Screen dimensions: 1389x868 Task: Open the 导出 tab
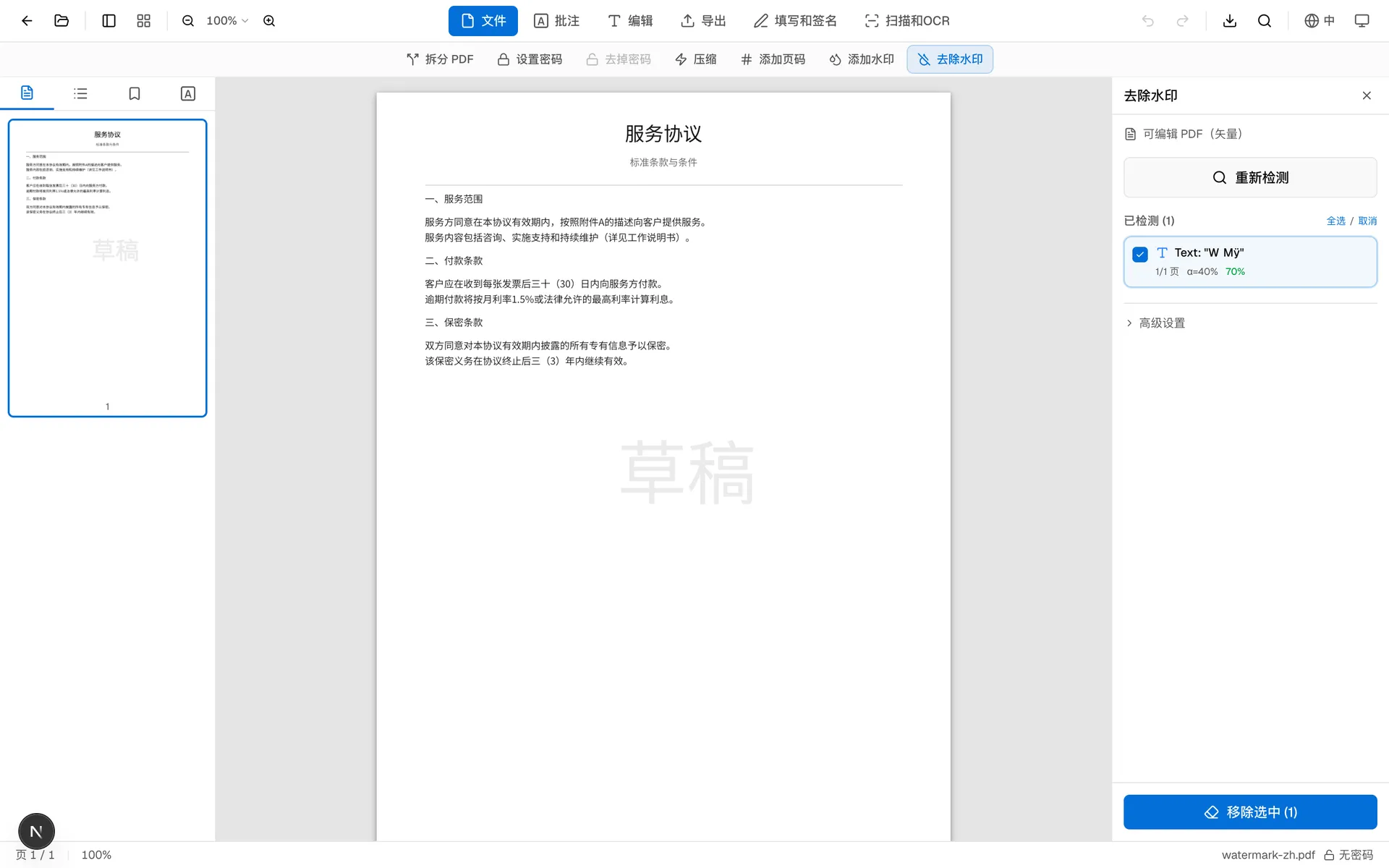[703, 21]
